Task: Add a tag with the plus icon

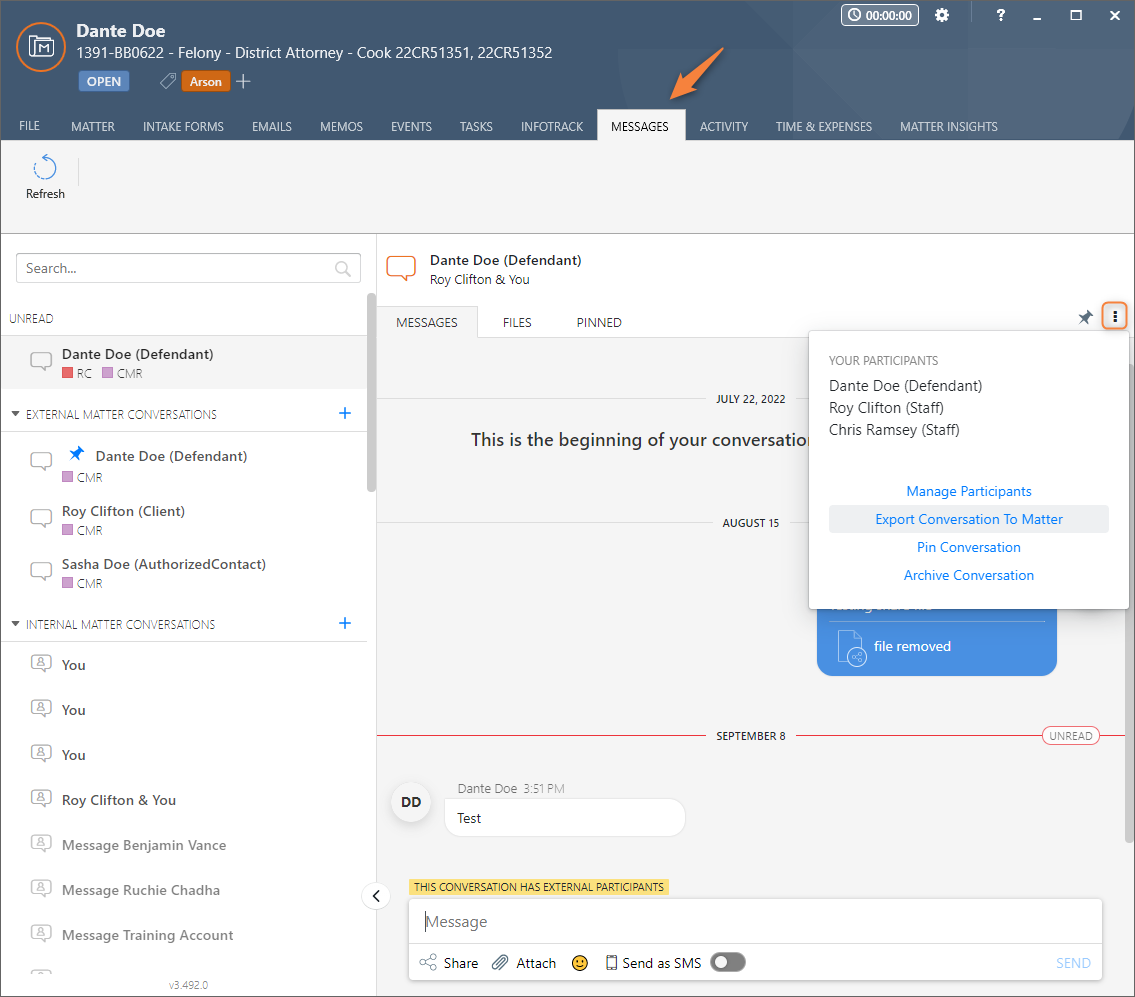Action: point(244,81)
